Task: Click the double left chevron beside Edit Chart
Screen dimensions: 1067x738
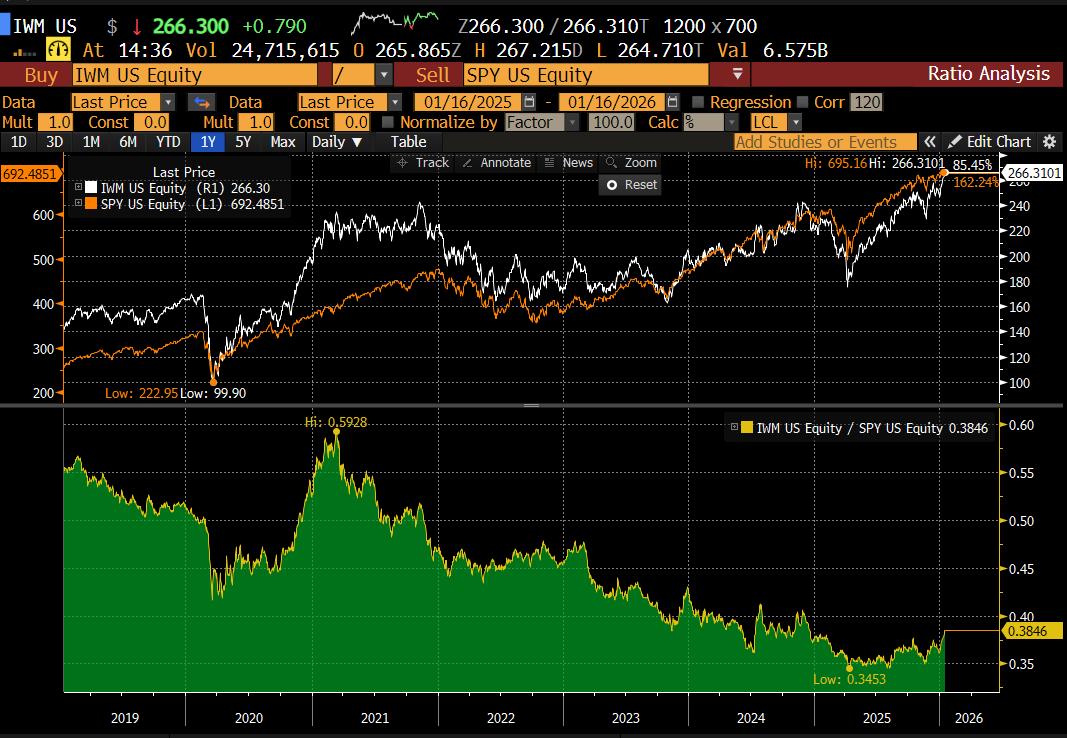Action: (x=929, y=141)
